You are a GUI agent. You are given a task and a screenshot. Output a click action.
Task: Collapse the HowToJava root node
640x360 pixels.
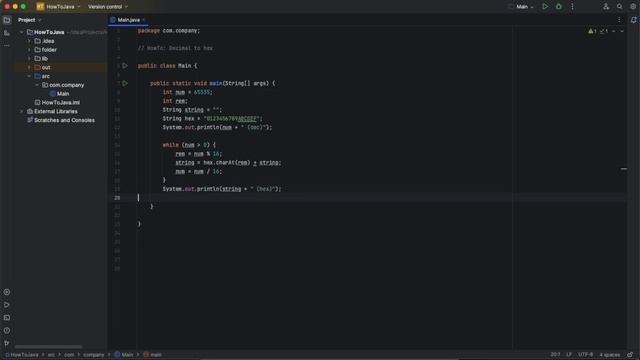click(22, 32)
